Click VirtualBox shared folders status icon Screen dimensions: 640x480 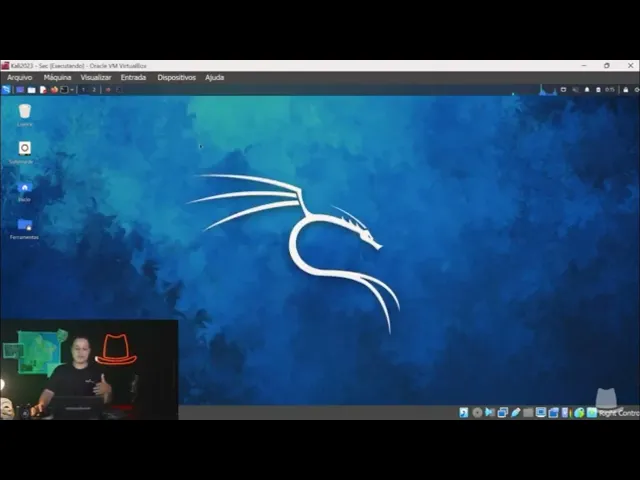pyautogui.click(x=528, y=413)
